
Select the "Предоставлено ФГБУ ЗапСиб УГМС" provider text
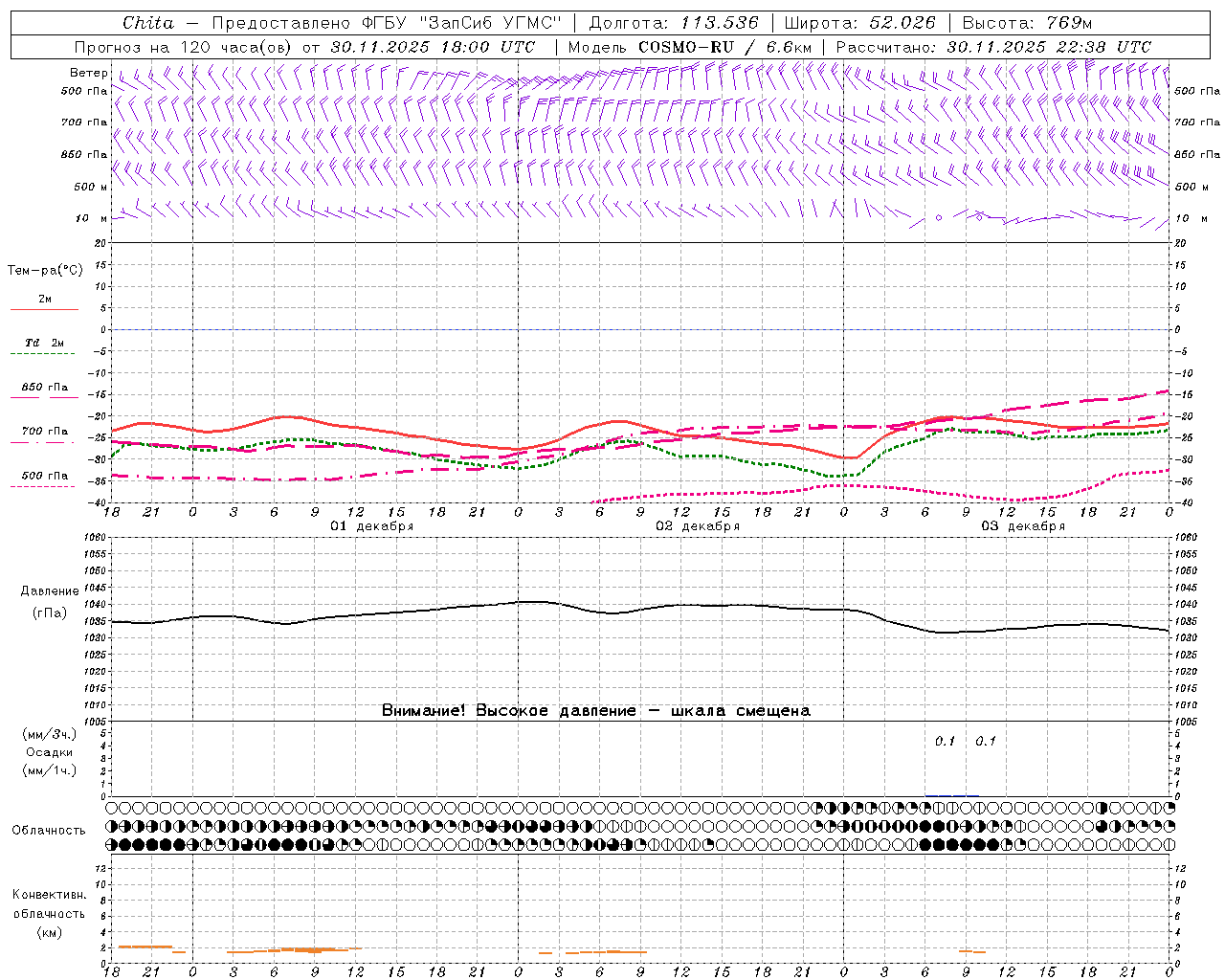coord(387,23)
